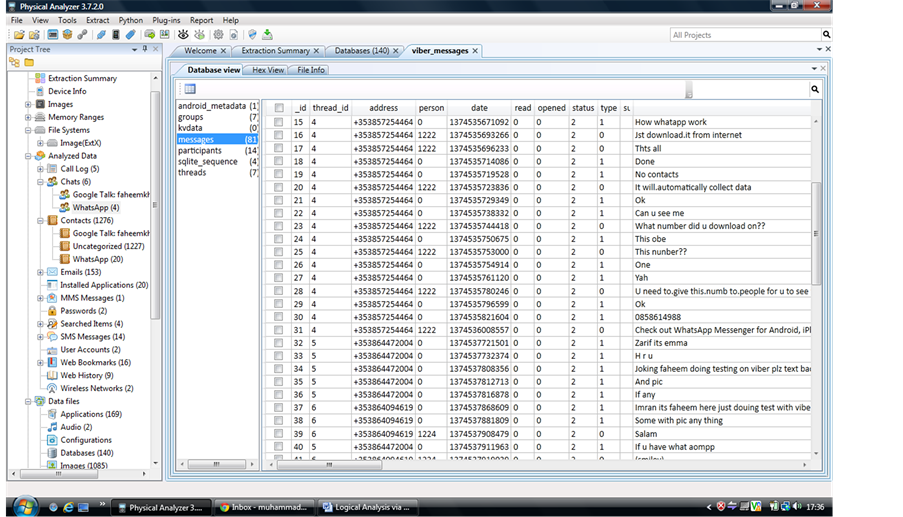Click the tree view icon in Project Tree
Viewport: 903px width, 517px height.
[x=14, y=62]
